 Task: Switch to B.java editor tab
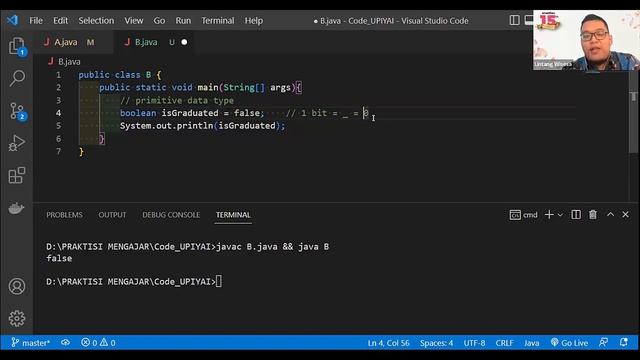click(153, 42)
